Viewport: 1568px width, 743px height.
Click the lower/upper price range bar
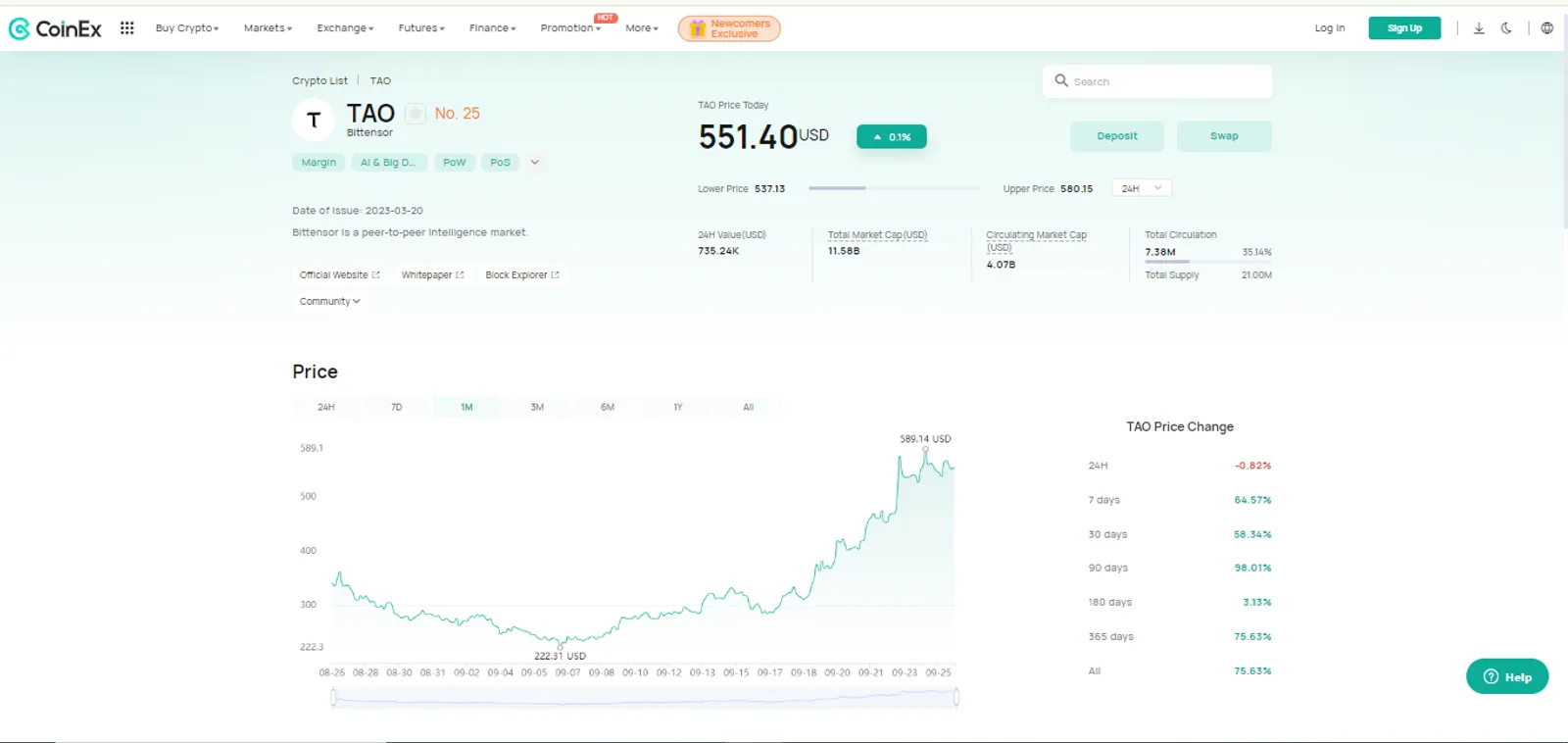(x=894, y=188)
